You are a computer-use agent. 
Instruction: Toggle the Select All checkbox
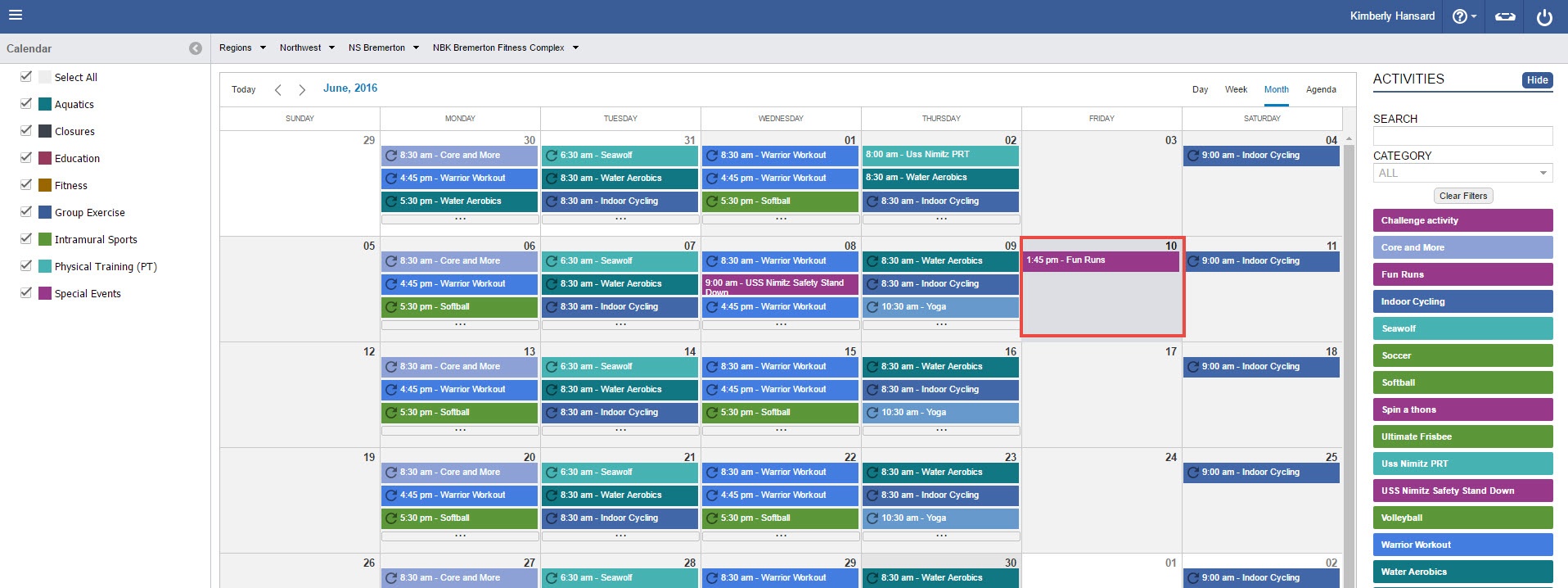click(26, 77)
